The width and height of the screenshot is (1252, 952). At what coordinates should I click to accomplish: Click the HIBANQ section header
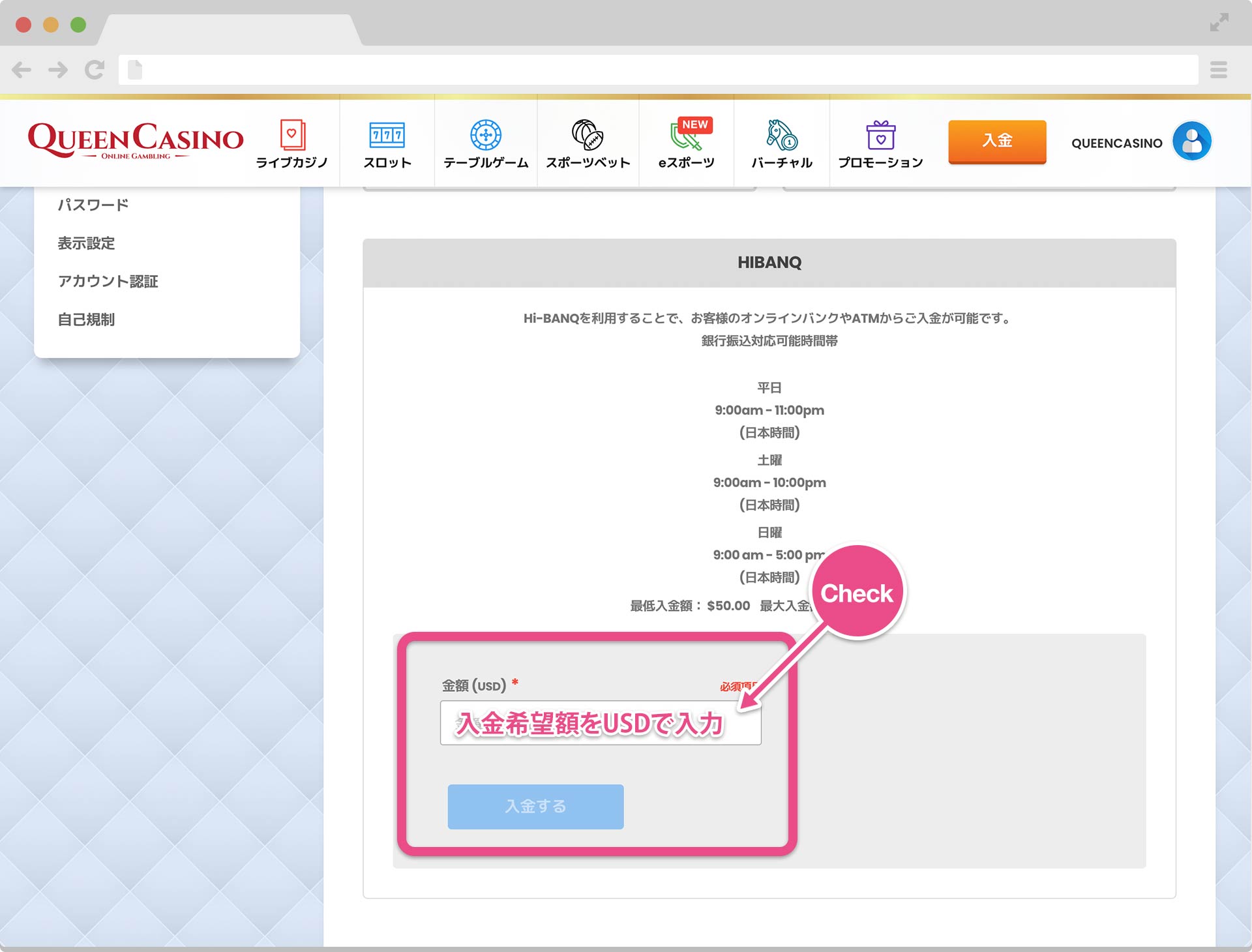tap(769, 263)
